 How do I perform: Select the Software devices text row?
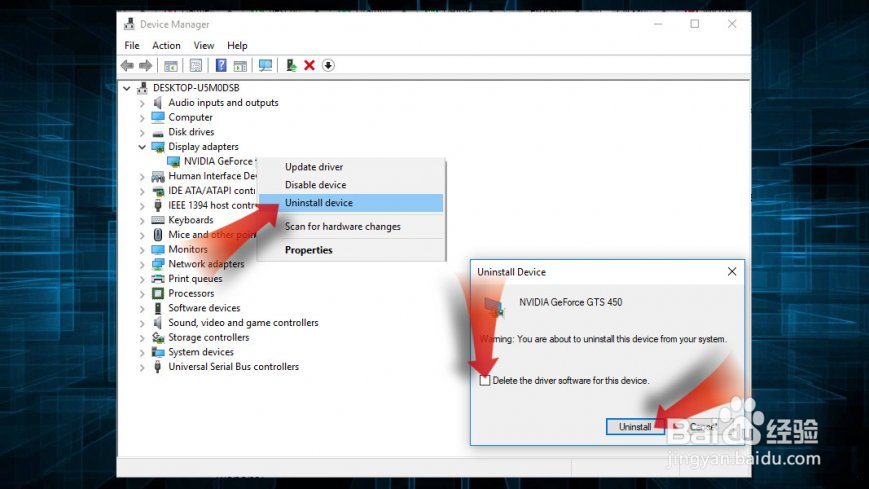pyautogui.click(x=204, y=308)
